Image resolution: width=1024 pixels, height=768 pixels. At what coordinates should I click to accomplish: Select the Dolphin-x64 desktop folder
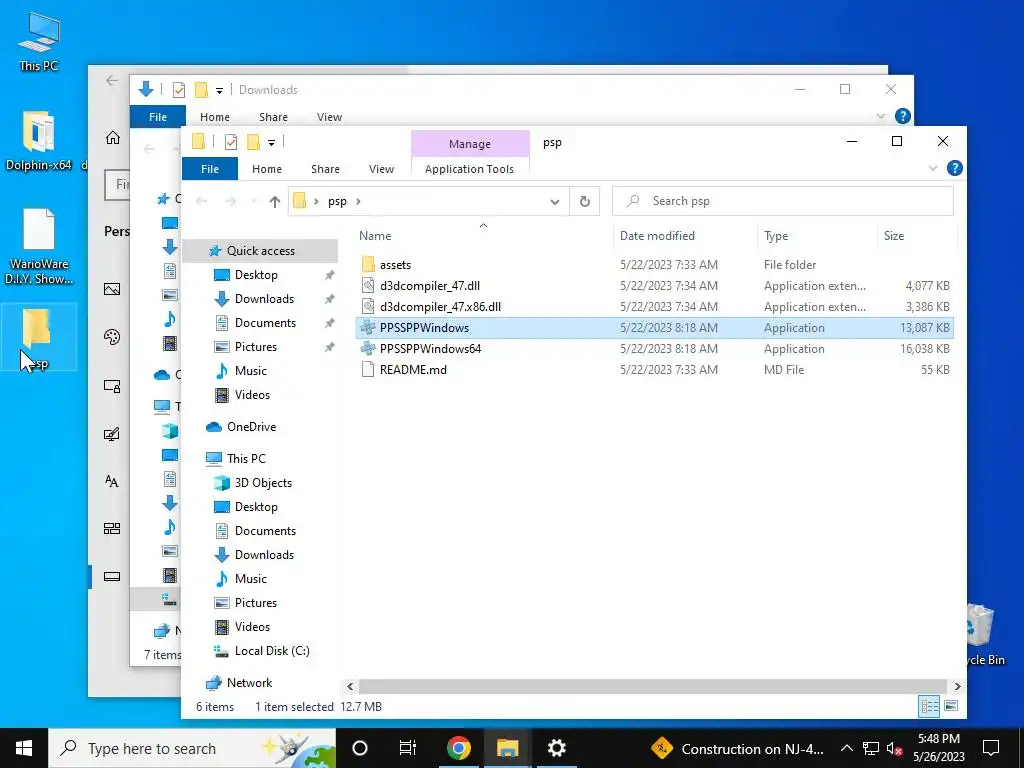point(39,140)
